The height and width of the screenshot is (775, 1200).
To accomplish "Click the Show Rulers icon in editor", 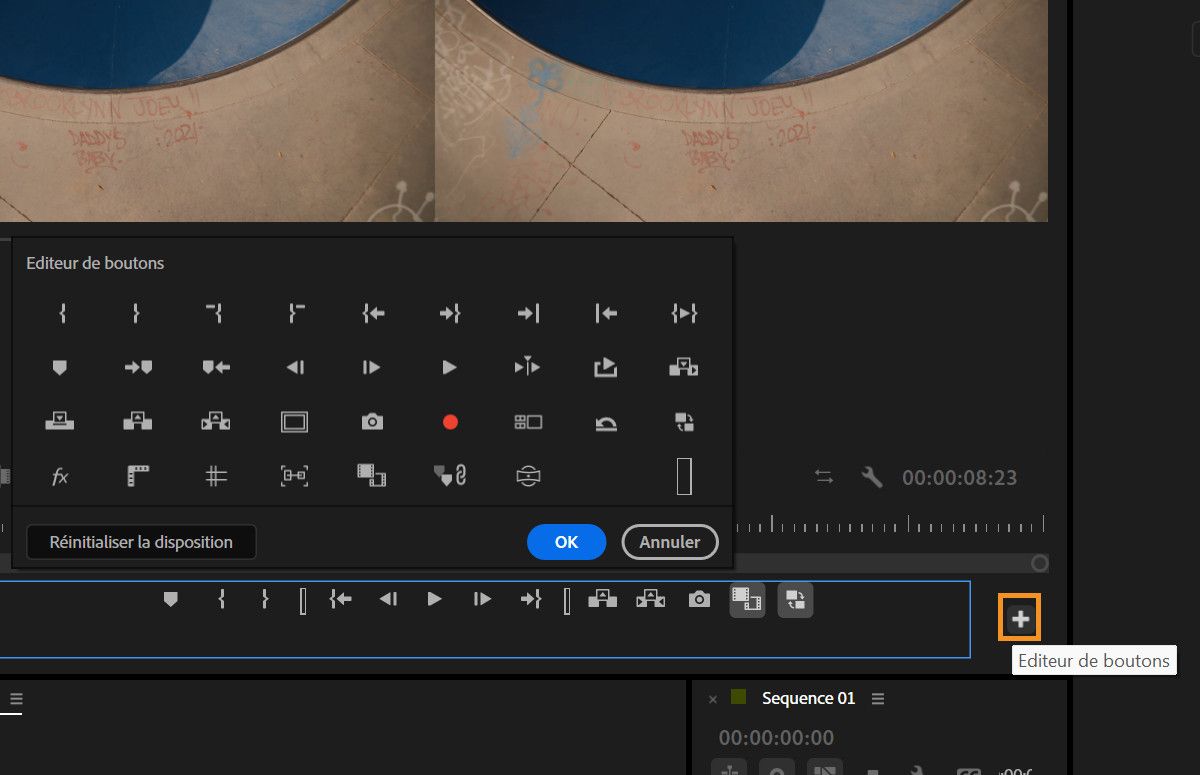I will pos(138,477).
